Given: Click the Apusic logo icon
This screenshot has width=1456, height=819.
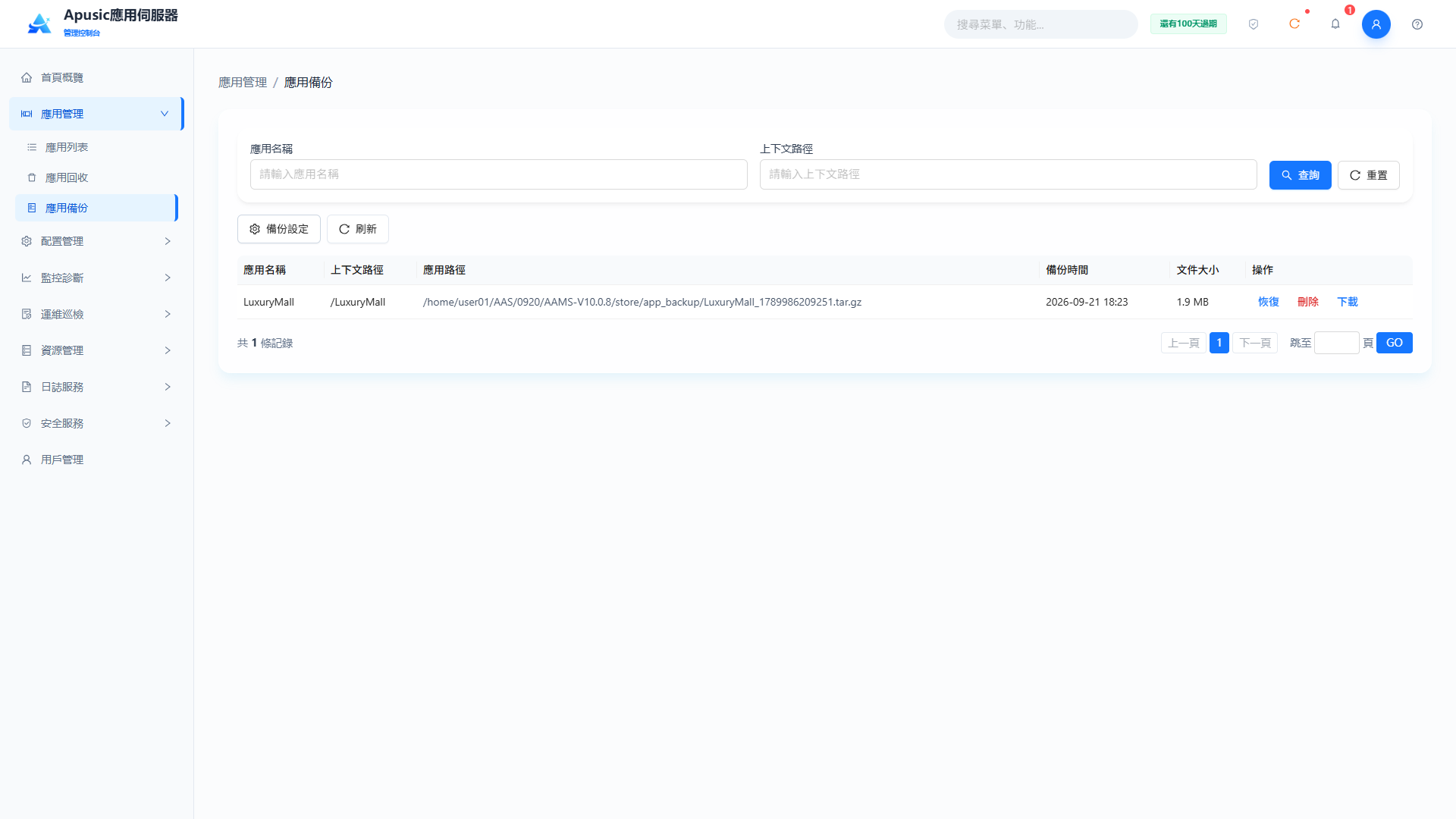Looking at the screenshot, I should (x=39, y=24).
